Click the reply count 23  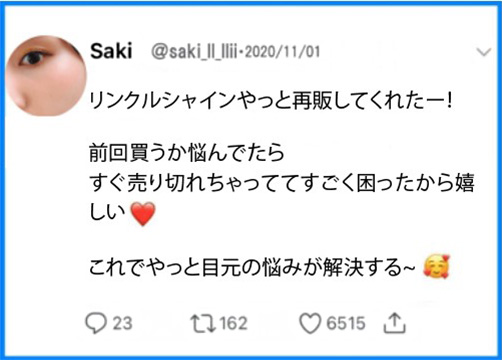tap(122, 324)
